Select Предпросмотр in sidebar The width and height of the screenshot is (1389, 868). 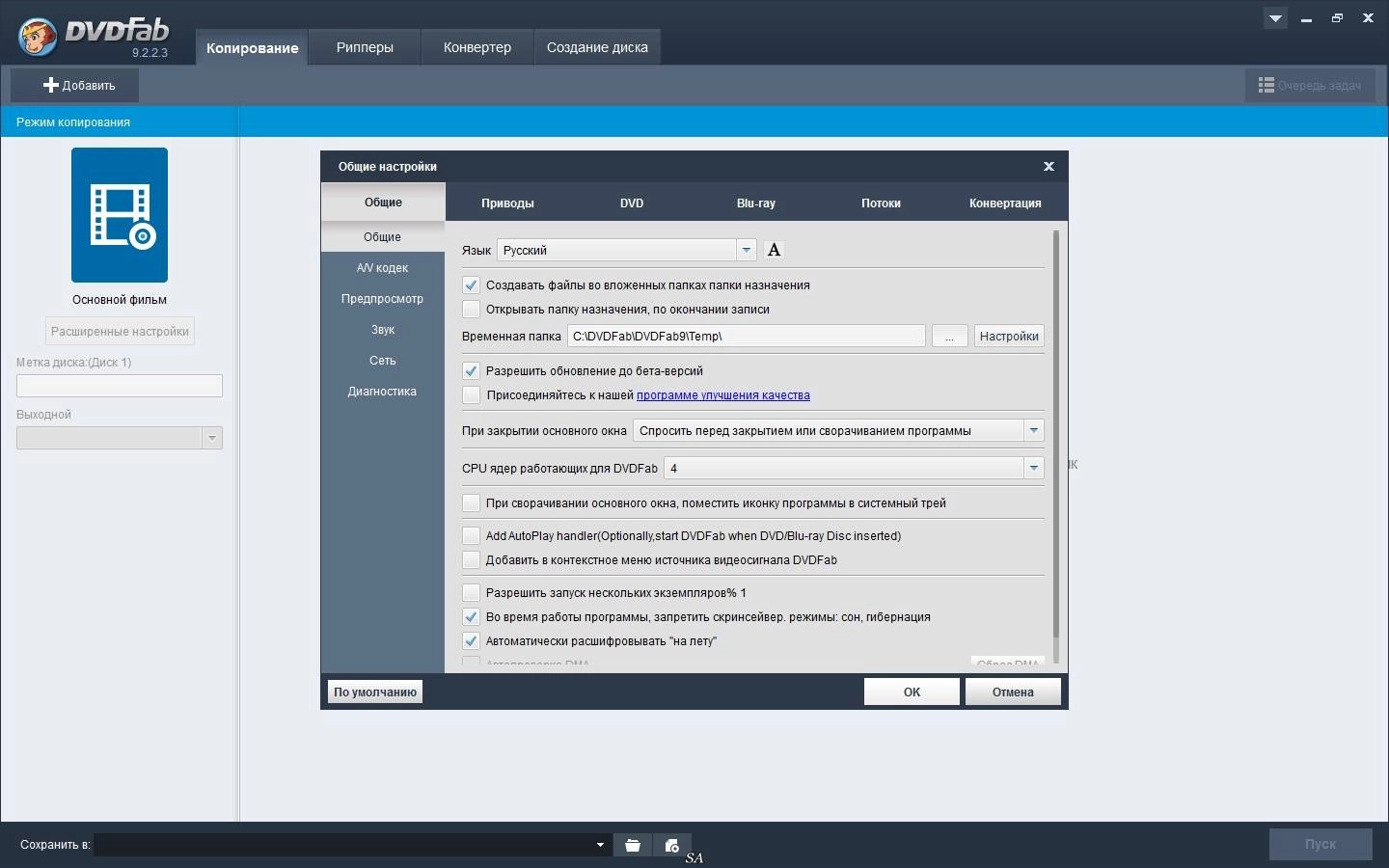(x=382, y=299)
